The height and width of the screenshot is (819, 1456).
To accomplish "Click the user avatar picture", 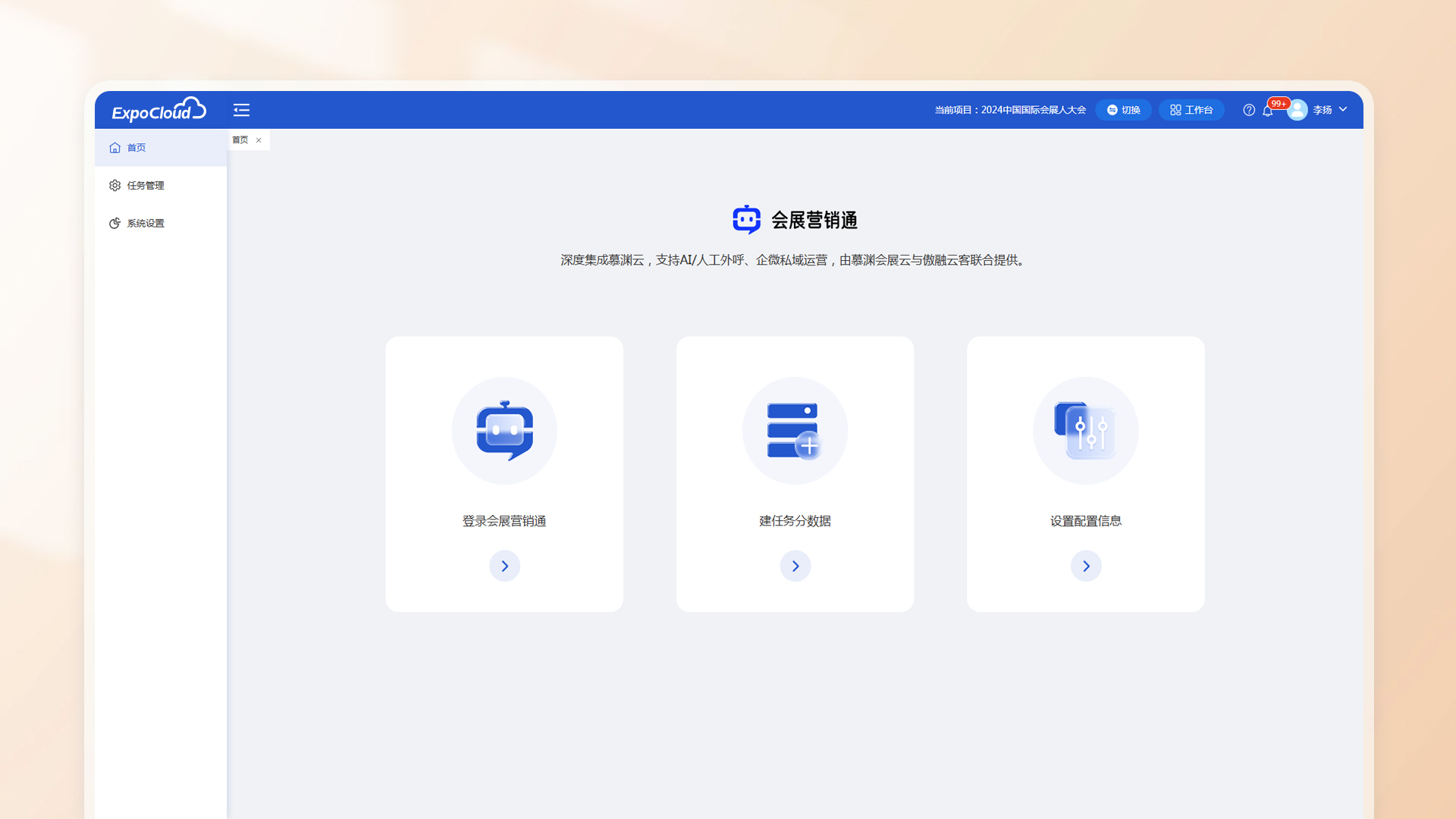I will coord(1298,110).
